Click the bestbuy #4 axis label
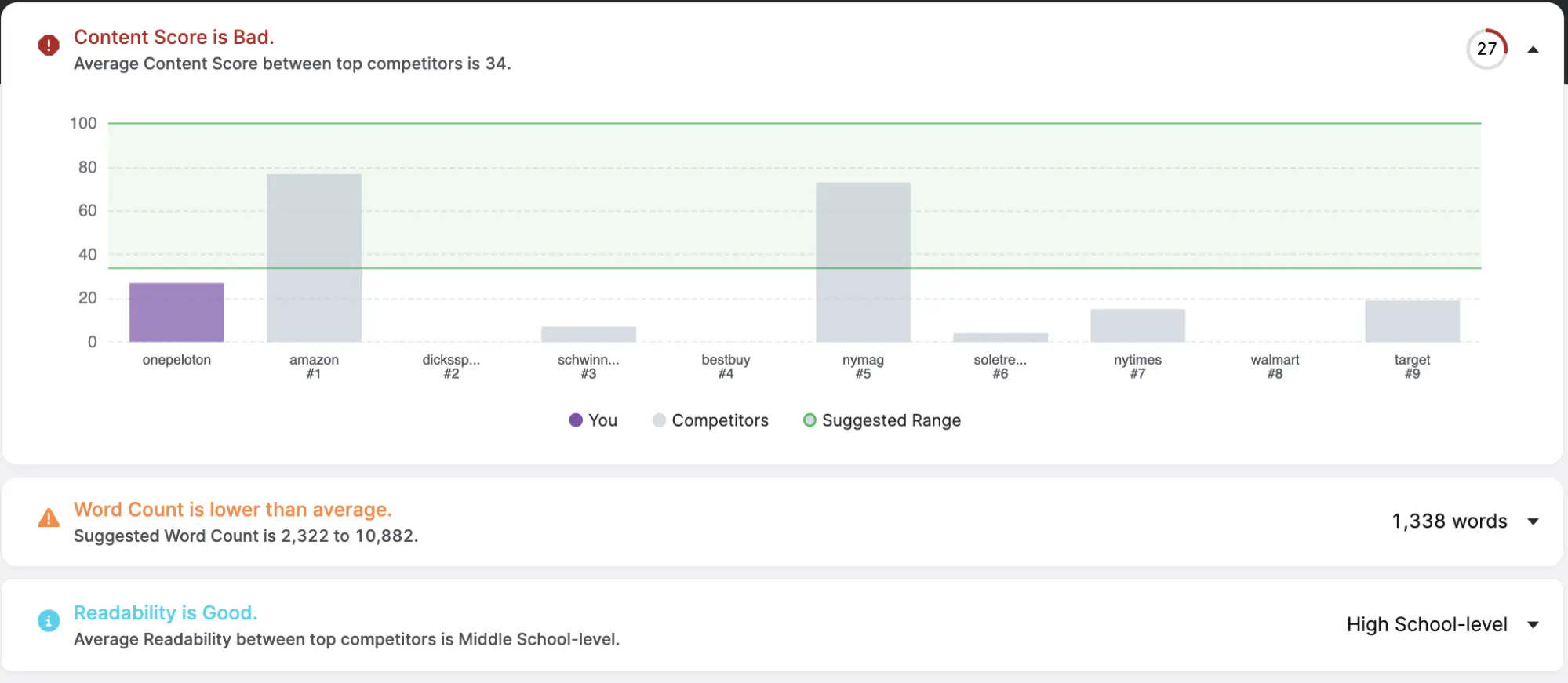The height and width of the screenshot is (683, 1568). tap(726, 366)
